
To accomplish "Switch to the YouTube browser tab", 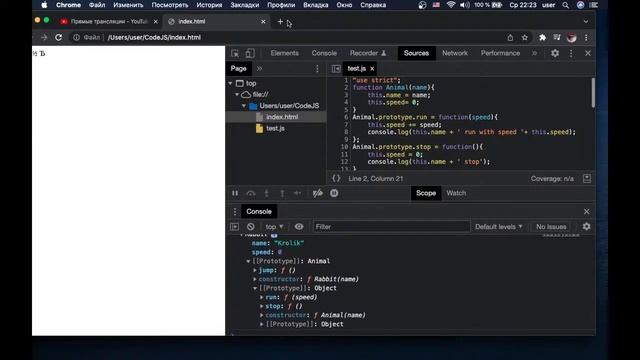I will [x=109, y=22].
